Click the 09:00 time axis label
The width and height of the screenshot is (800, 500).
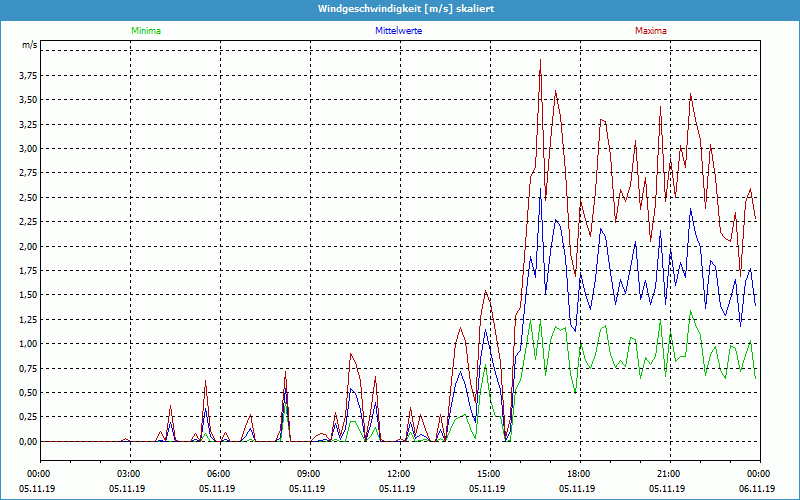(308, 474)
